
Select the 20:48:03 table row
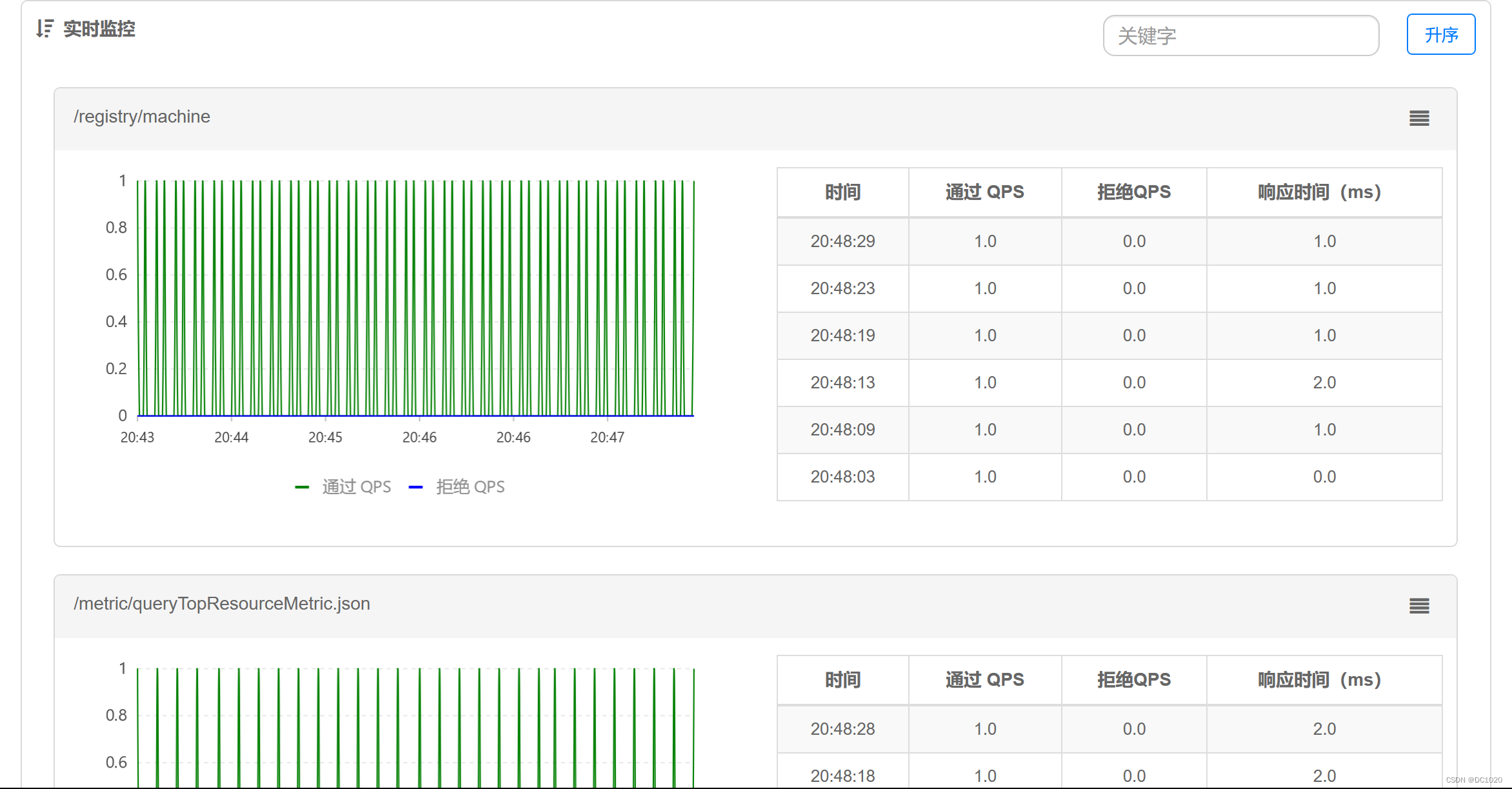pos(842,477)
